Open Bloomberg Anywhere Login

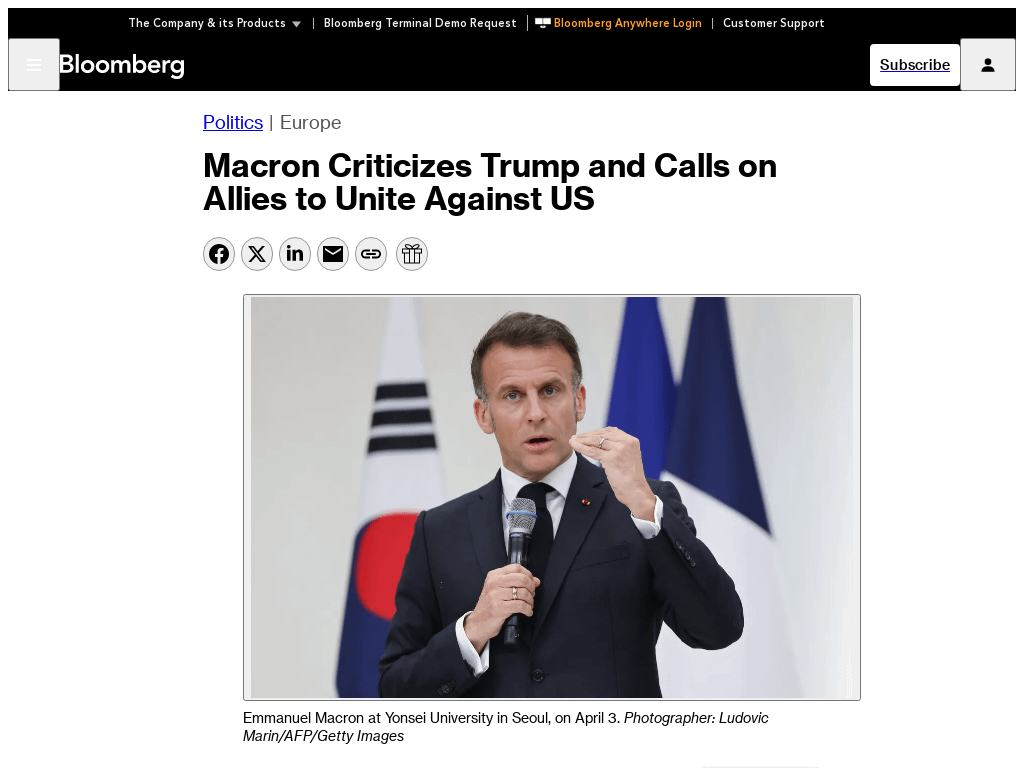[x=627, y=23]
